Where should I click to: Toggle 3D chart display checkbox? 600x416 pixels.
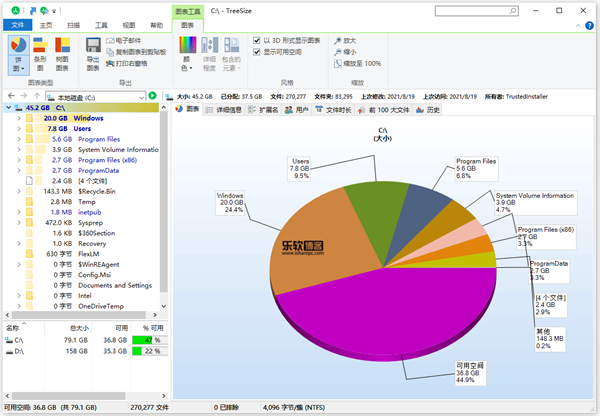[257, 41]
